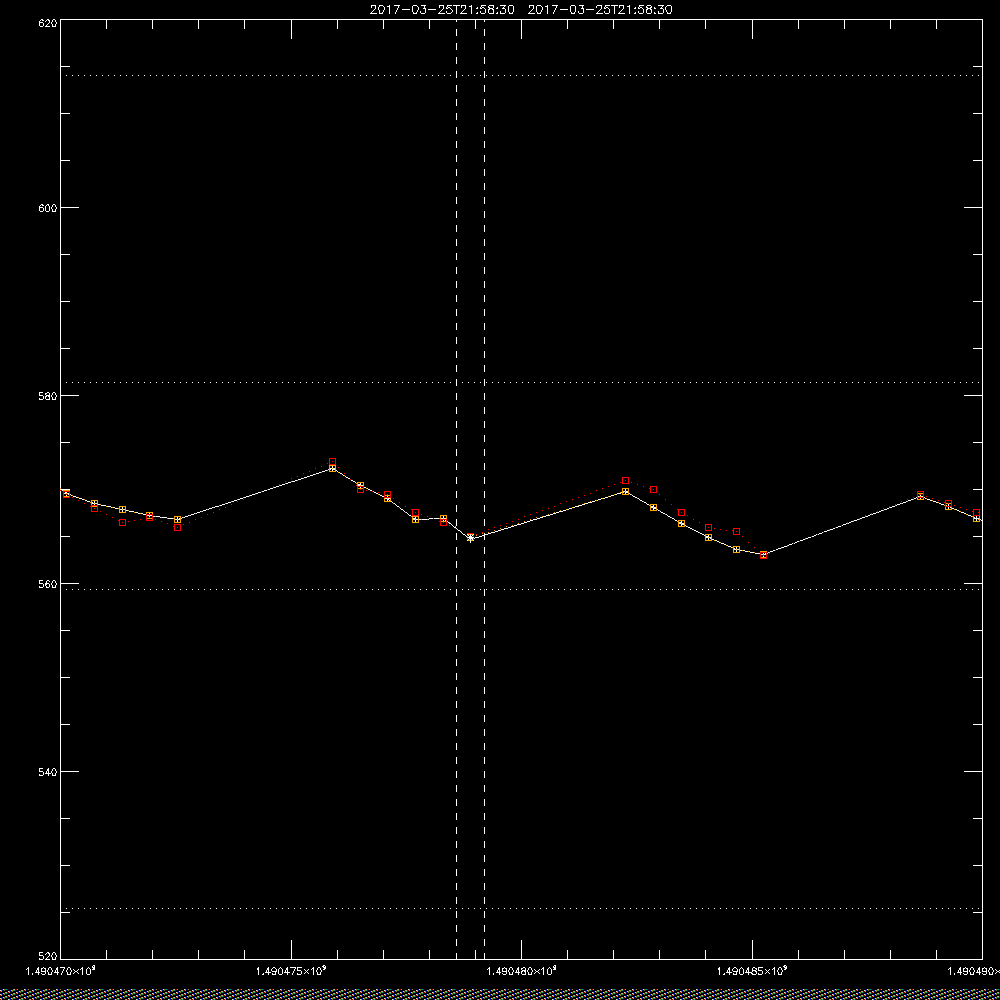1000x1000 pixels.
Task: Click the highest red square data point
Action: [332, 461]
